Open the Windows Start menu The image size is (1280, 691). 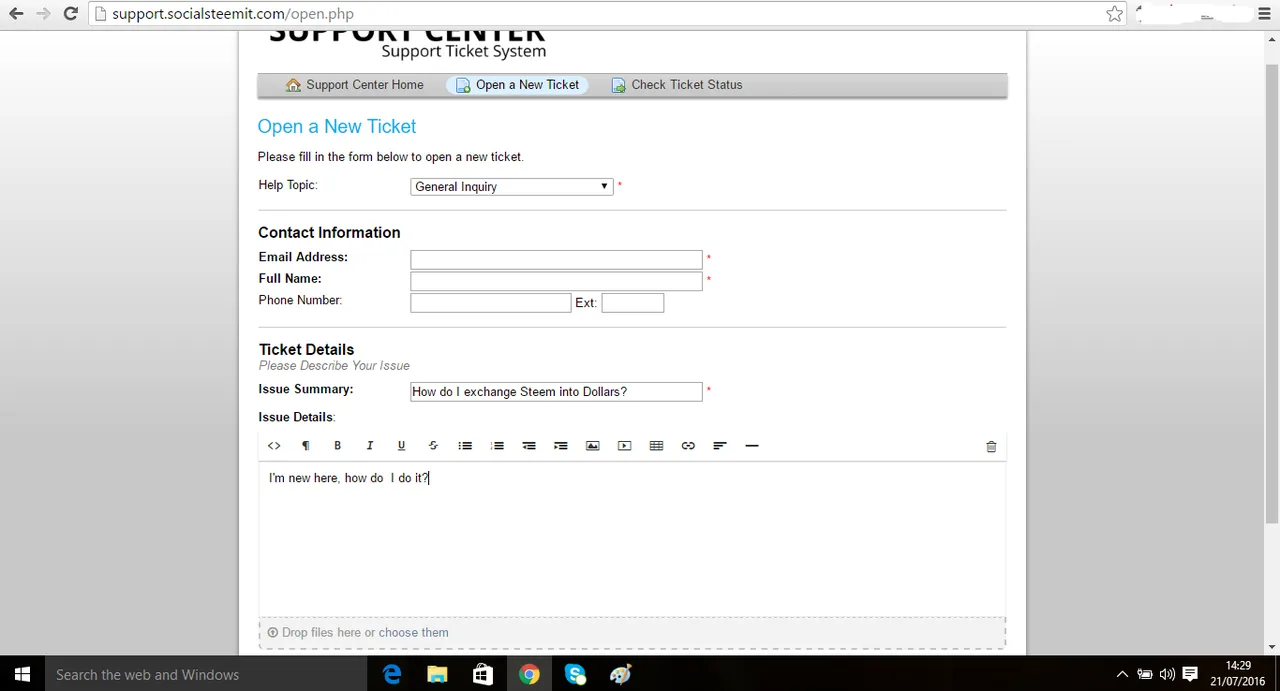coord(22,675)
